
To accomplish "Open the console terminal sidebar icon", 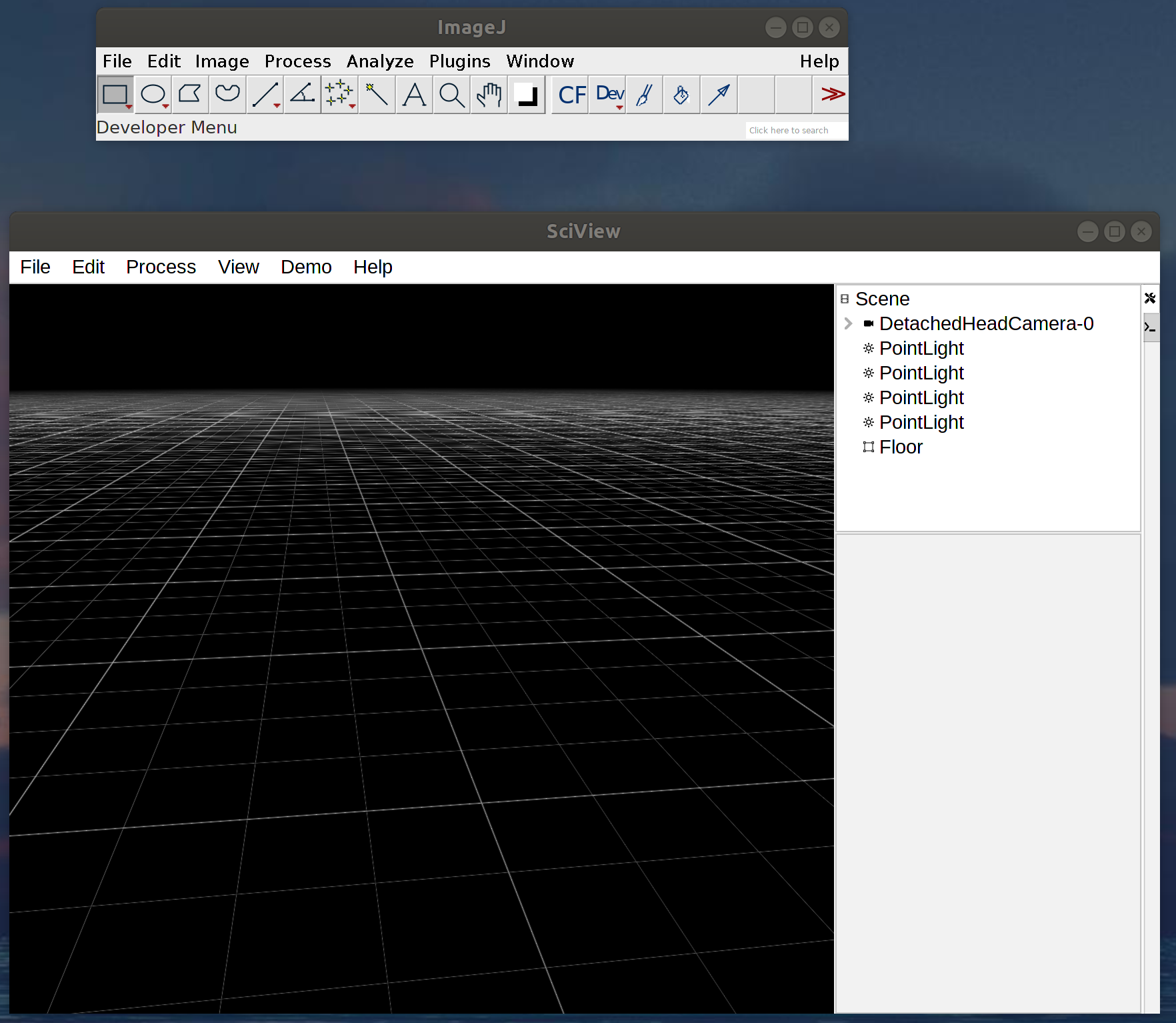I will point(1150,327).
